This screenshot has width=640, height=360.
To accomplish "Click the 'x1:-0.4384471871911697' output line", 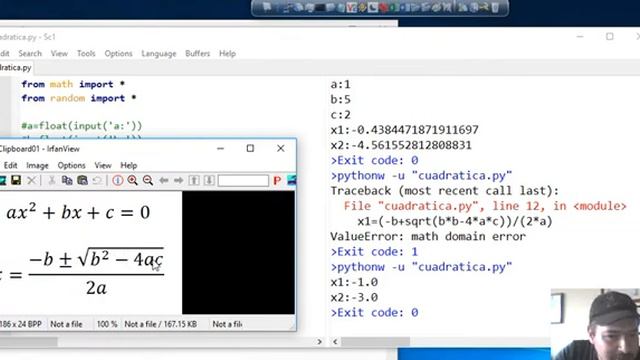I will tap(404, 130).
